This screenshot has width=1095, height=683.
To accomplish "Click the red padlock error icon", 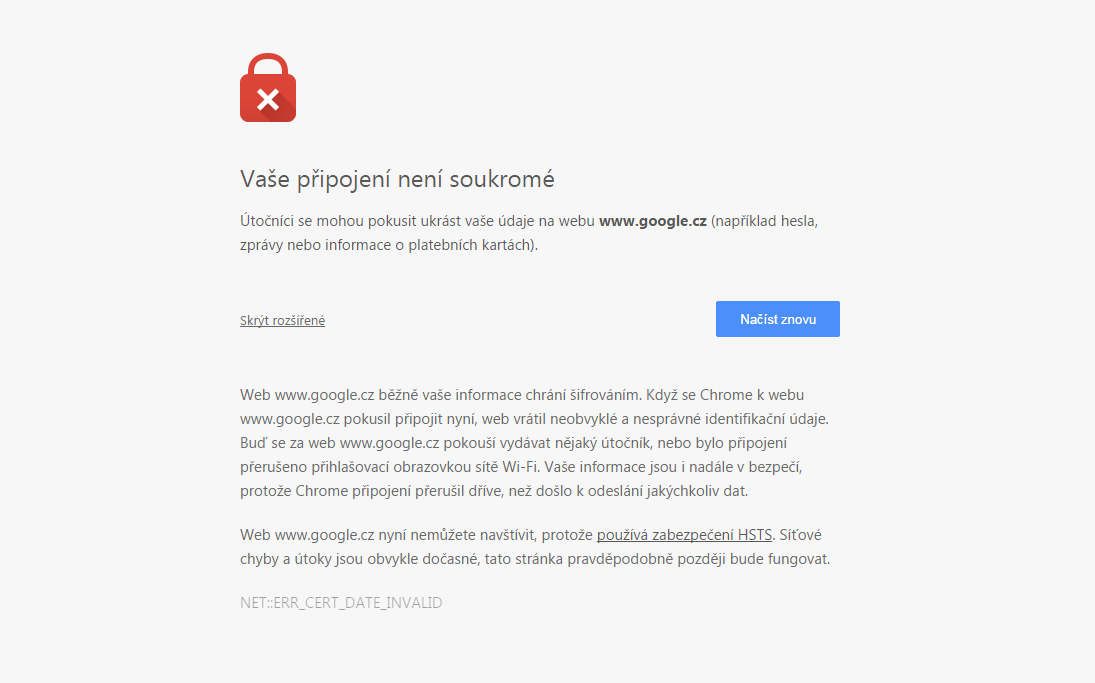I will [267, 87].
